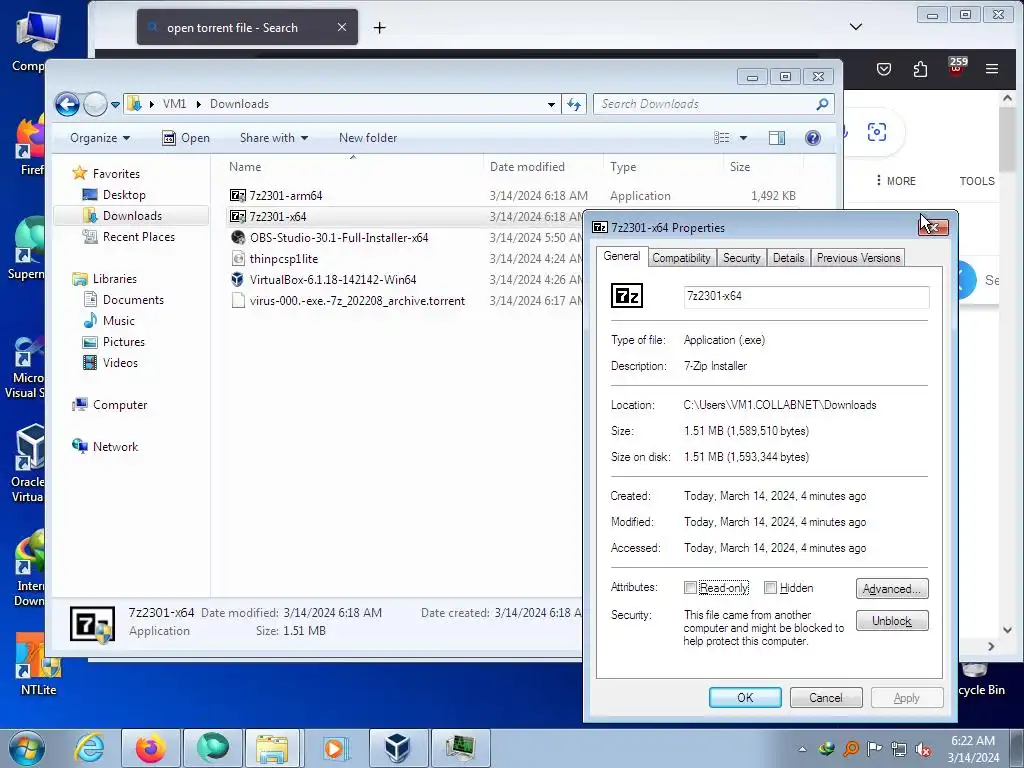This screenshot has height=768, width=1024.
Task: Click the Extensions puzzle icon in Firefox
Action: coord(920,69)
